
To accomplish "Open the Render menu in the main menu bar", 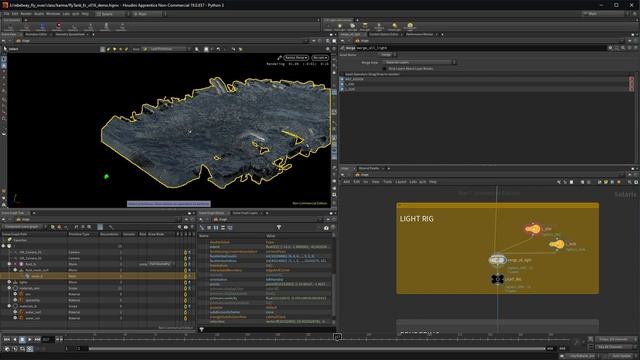I will point(26,14).
